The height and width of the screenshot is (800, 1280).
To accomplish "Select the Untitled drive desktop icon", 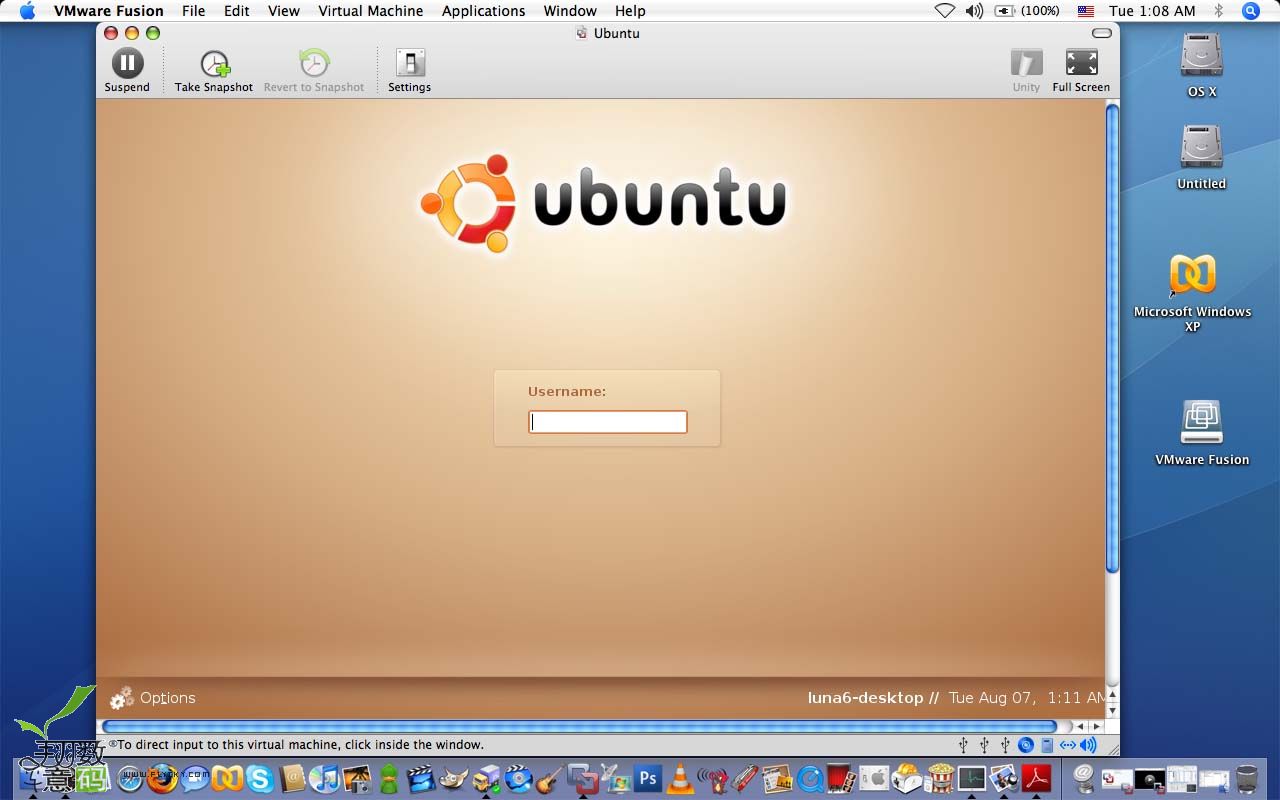I will [x=1201, y=146].
